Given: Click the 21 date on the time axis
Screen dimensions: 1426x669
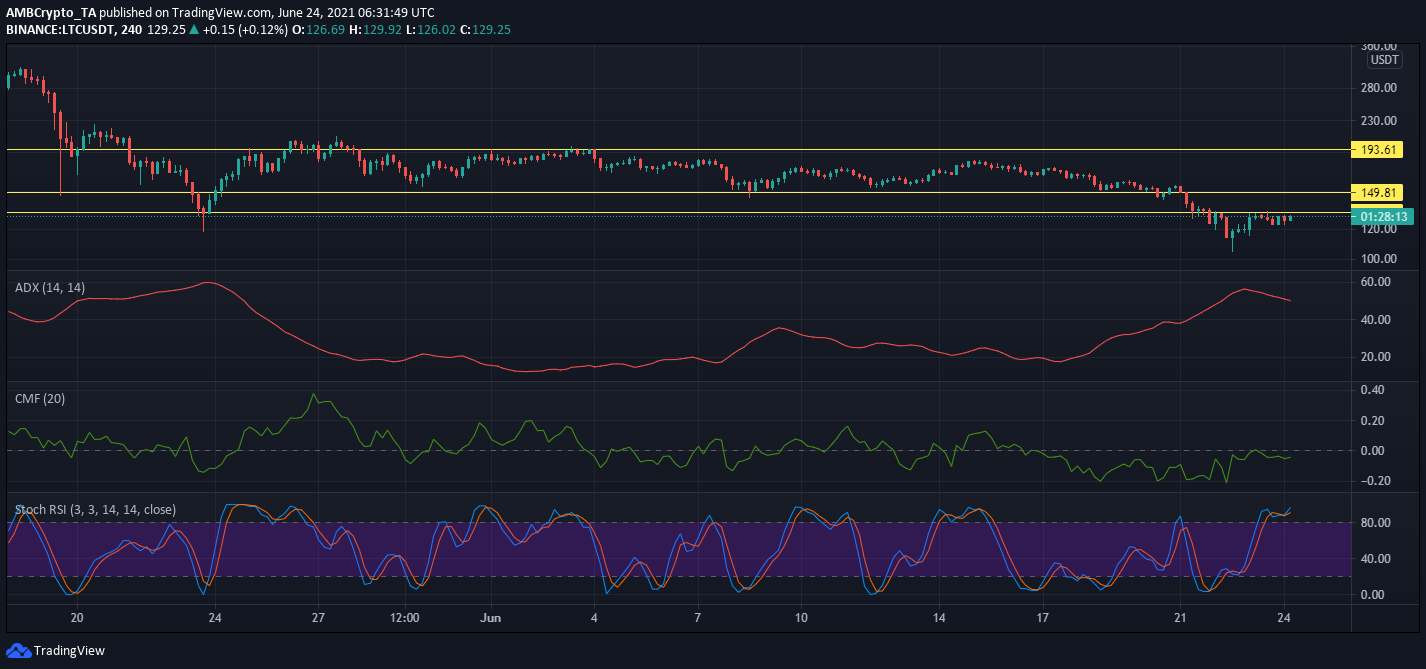Looking at the screenshot, I should [x=1181, y=616].
